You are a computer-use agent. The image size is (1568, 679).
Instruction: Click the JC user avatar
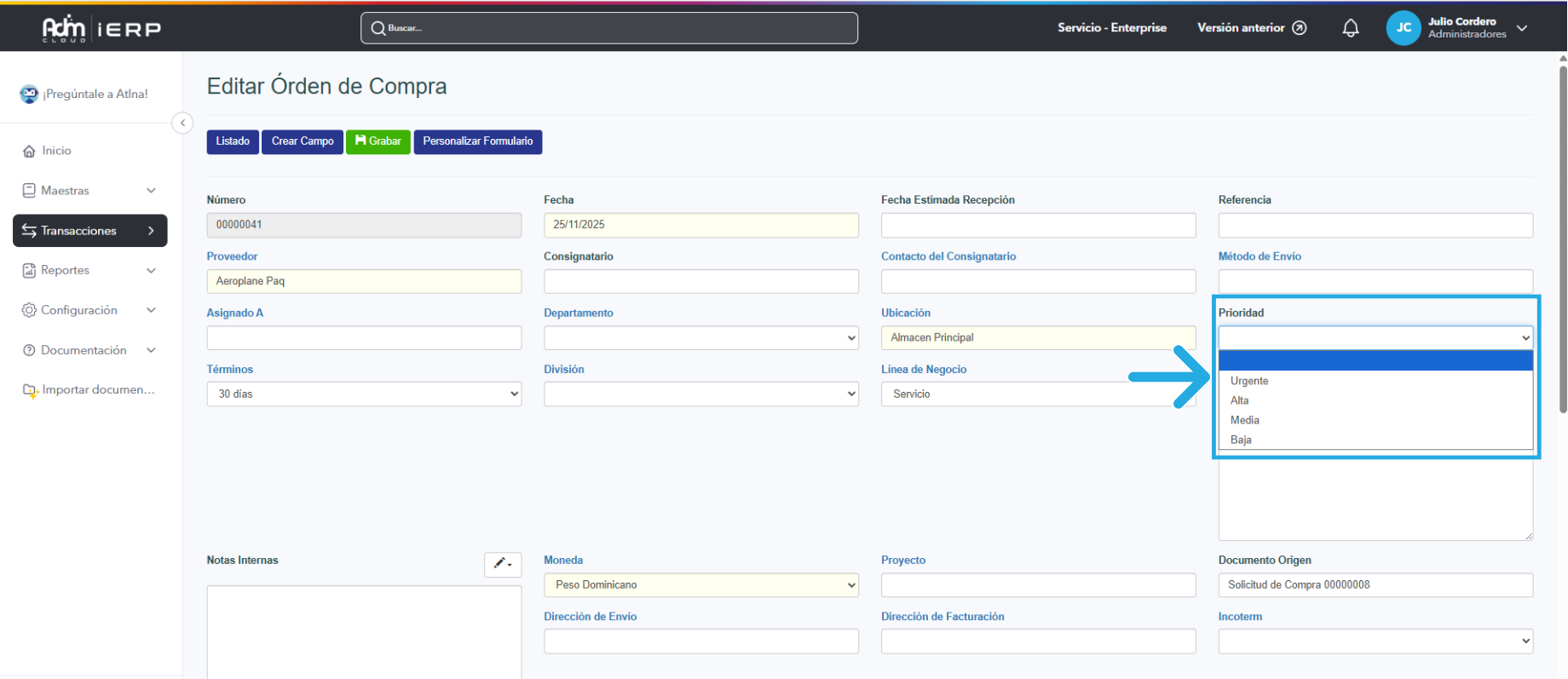tap(1403, 28)
